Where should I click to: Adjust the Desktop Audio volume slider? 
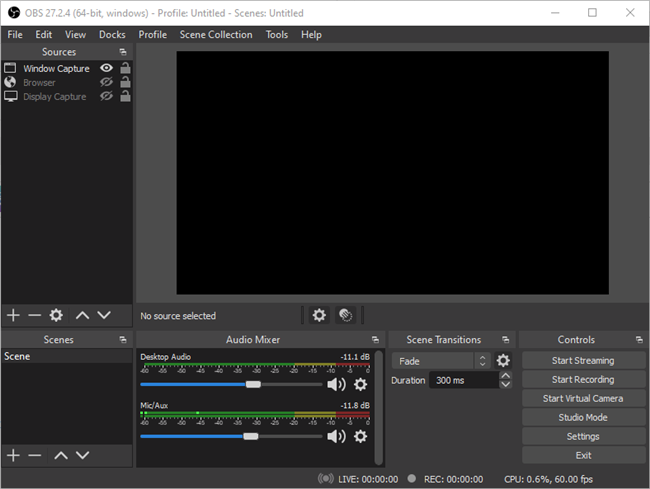(253, 384)
